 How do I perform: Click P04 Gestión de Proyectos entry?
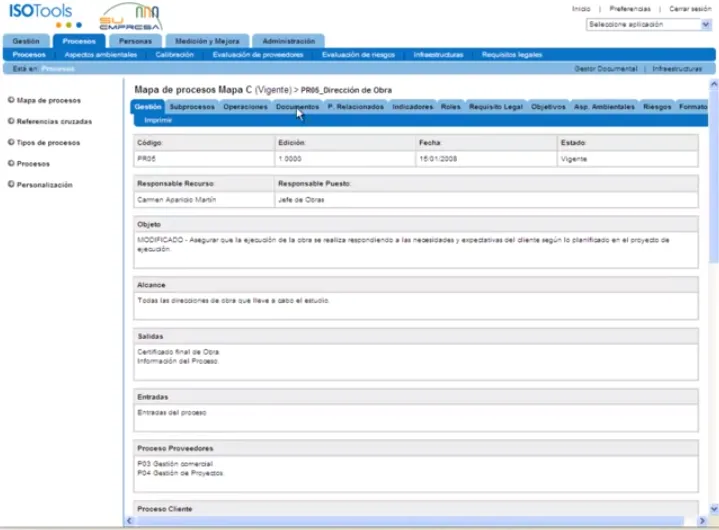pos(180,473)
